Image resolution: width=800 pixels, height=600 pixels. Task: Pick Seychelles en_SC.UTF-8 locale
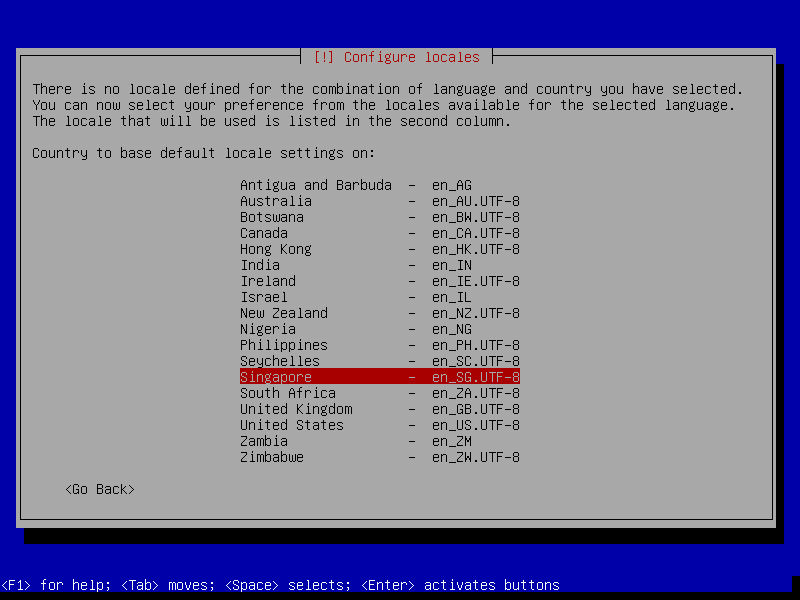click(380, 361)
